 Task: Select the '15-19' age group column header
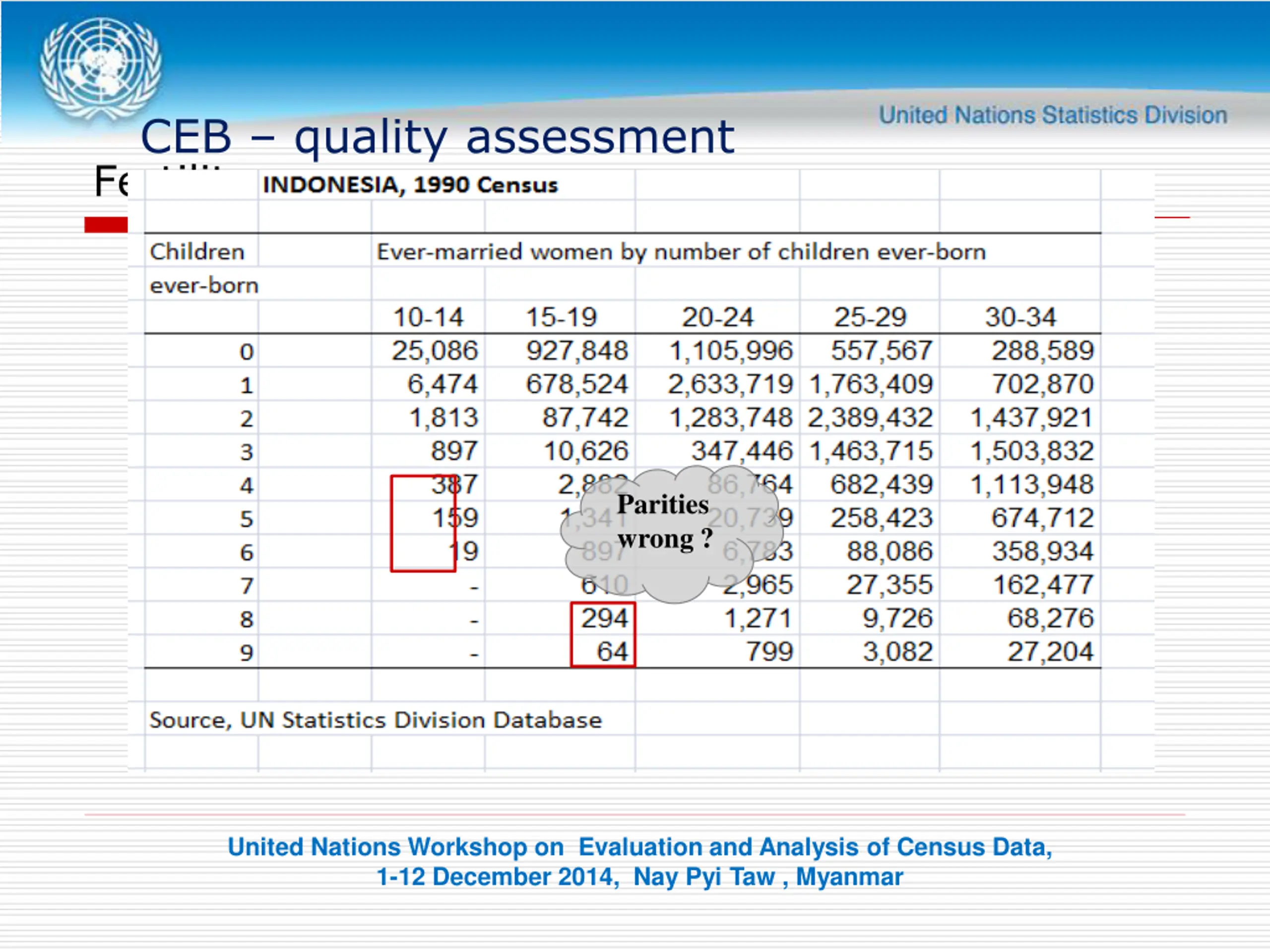click(562, 317)
